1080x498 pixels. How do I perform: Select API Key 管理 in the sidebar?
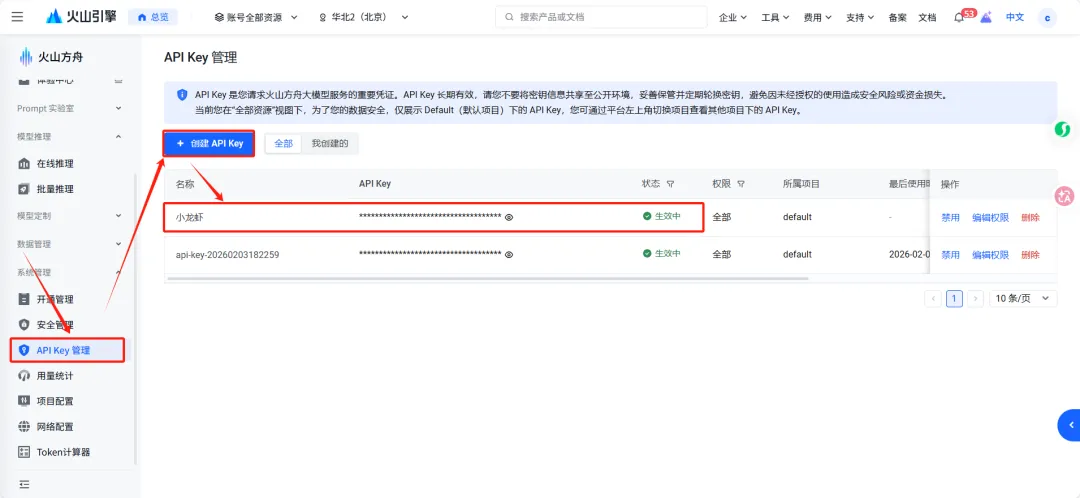68,350
